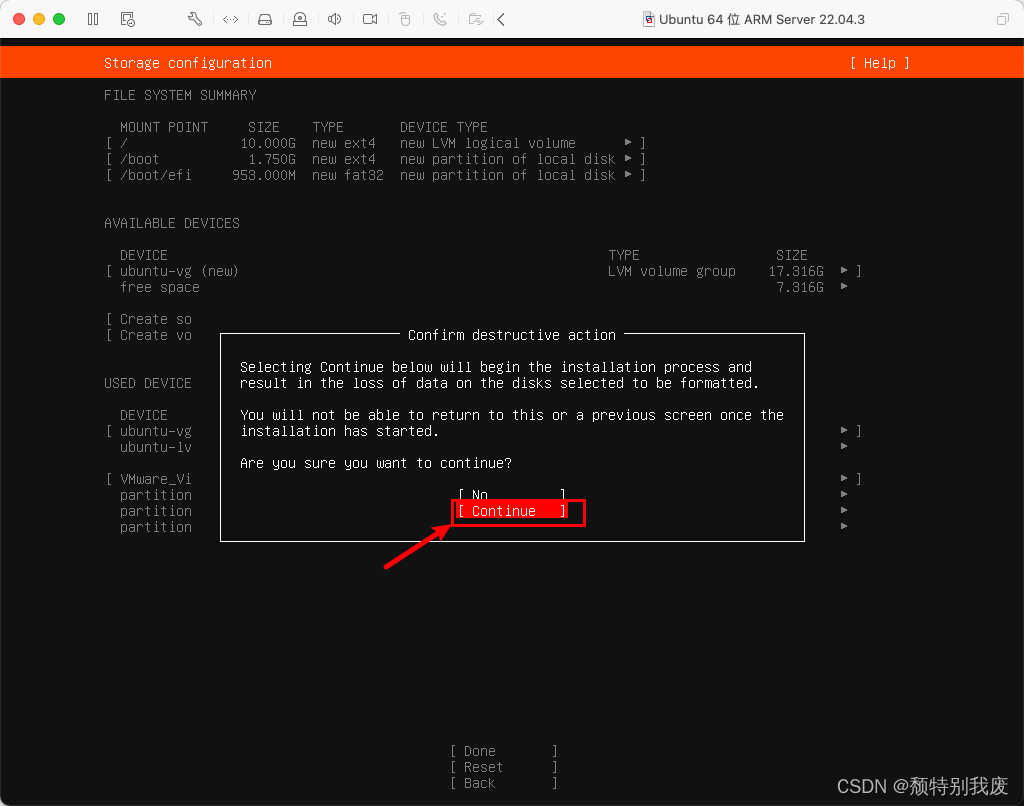
Task: Click the 17.316G size value
Action: (x=796, y=271)
